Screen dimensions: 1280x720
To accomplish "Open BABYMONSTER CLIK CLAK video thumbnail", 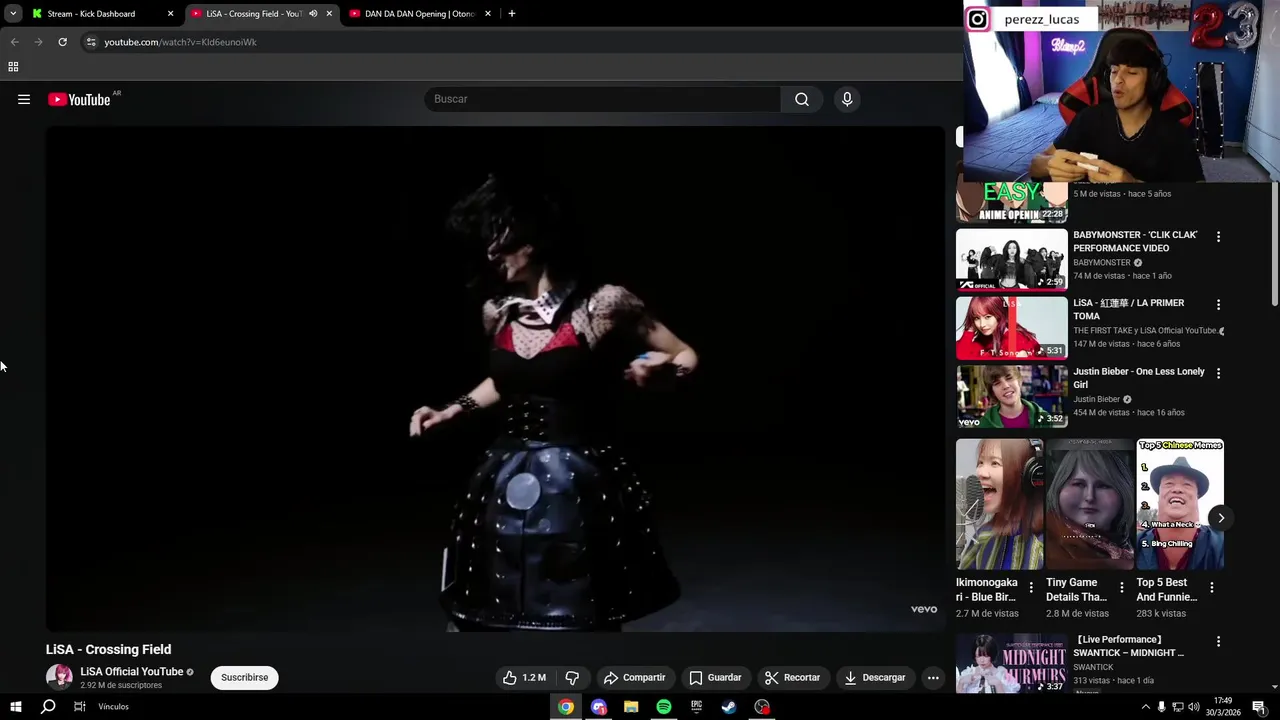I will [x=1011, y=260].
